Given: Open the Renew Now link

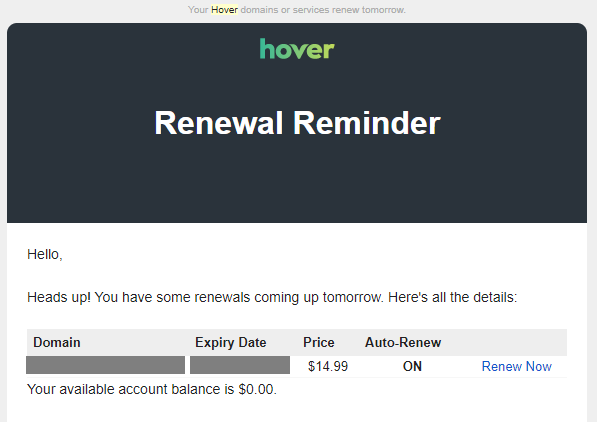Looking at the screenshot, I should [516, 366].
